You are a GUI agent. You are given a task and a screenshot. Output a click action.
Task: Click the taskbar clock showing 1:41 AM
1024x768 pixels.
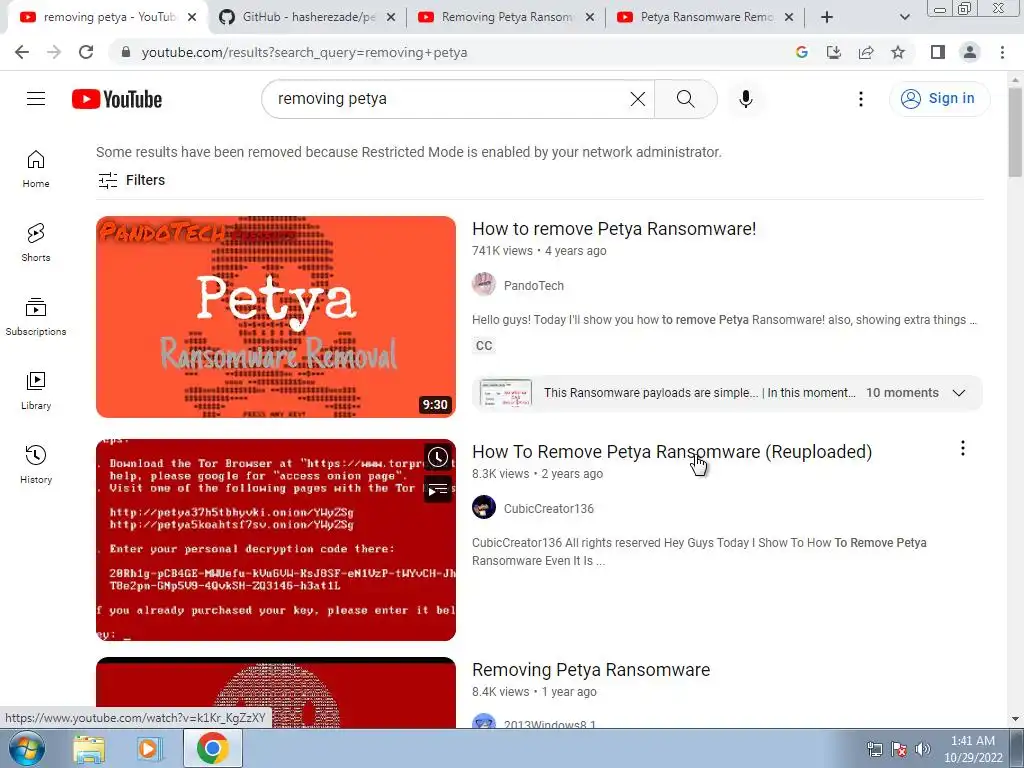point(973,748)
